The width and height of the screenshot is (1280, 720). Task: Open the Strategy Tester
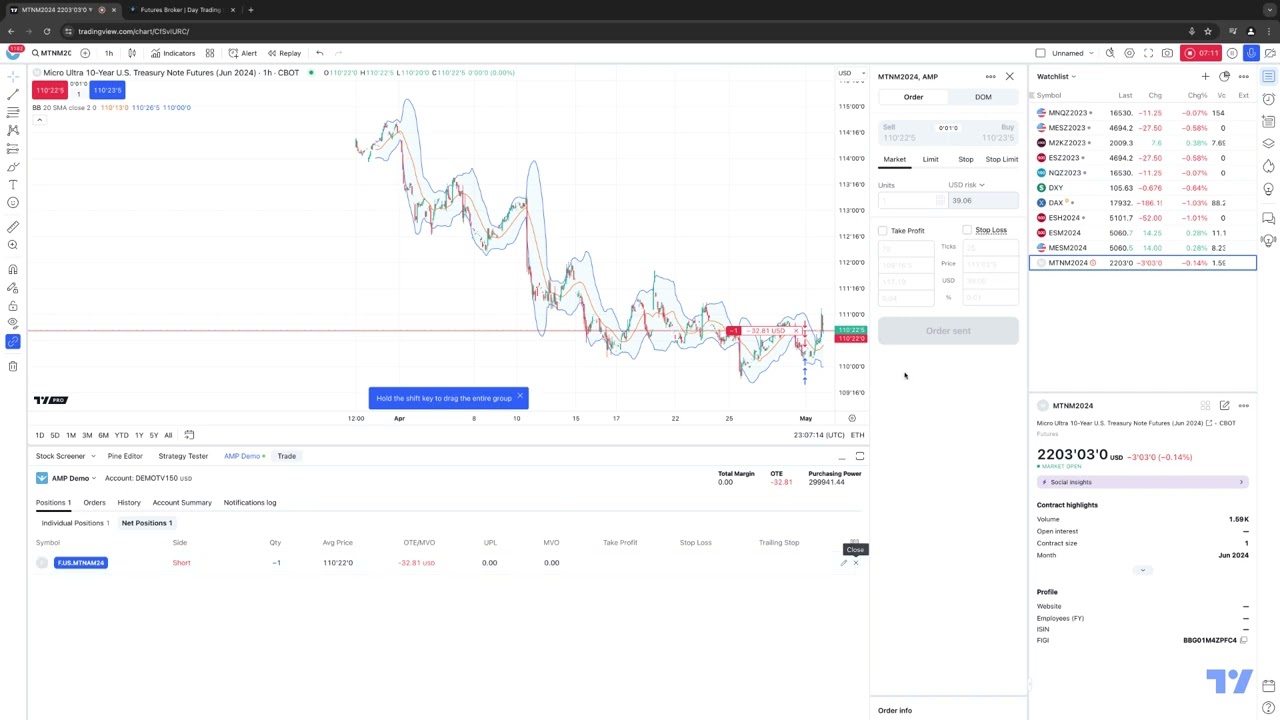click(183, 456)
